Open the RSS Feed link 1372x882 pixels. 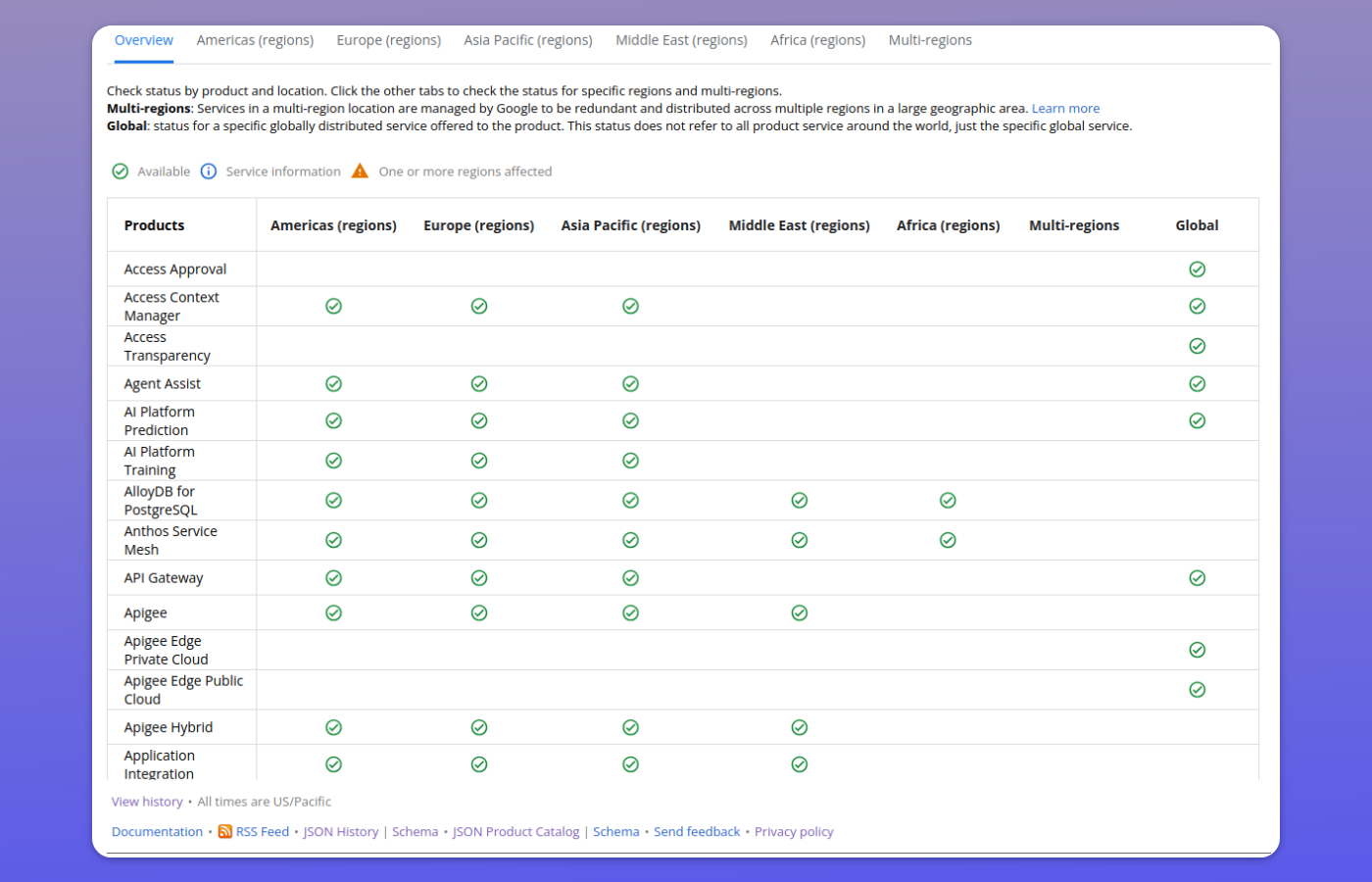[x=263, y=832]
